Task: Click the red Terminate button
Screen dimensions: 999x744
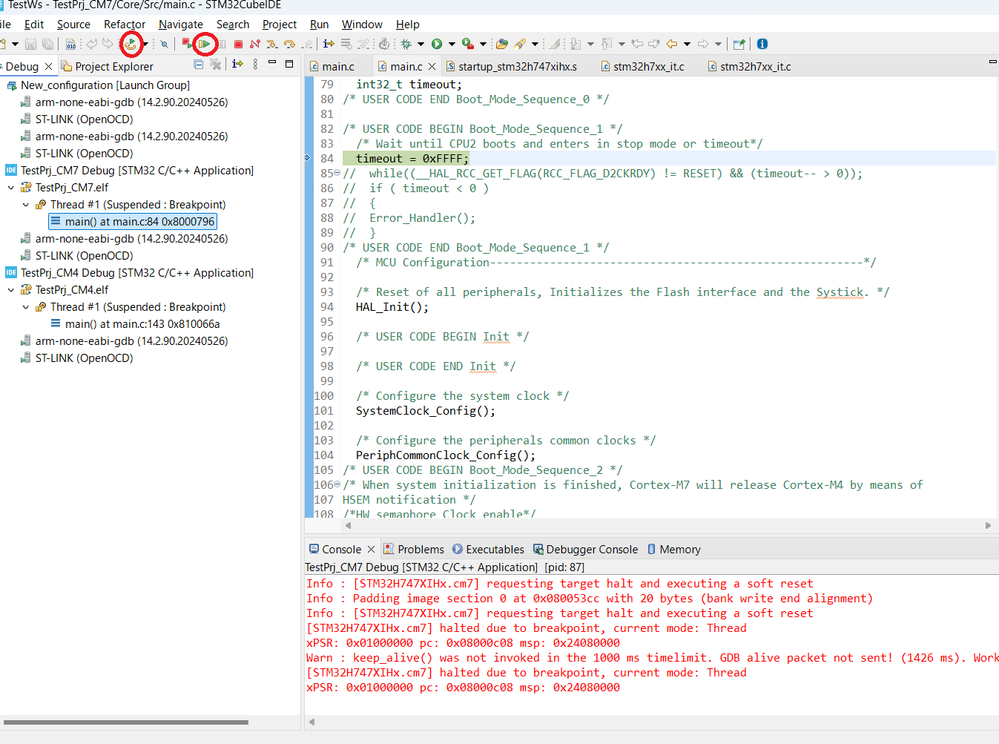Action: [238, 44]
